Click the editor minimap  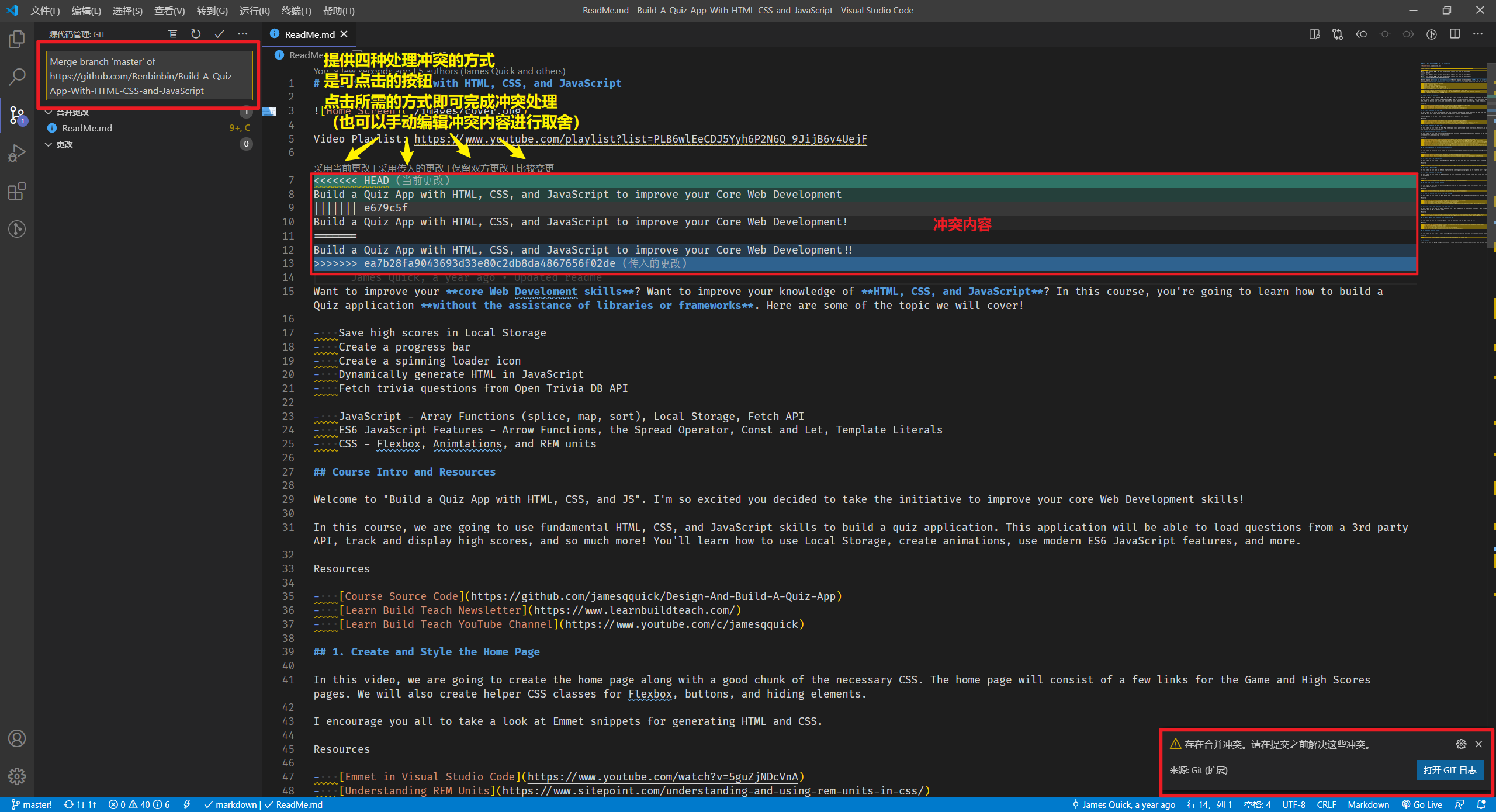tap(1453, 152)
